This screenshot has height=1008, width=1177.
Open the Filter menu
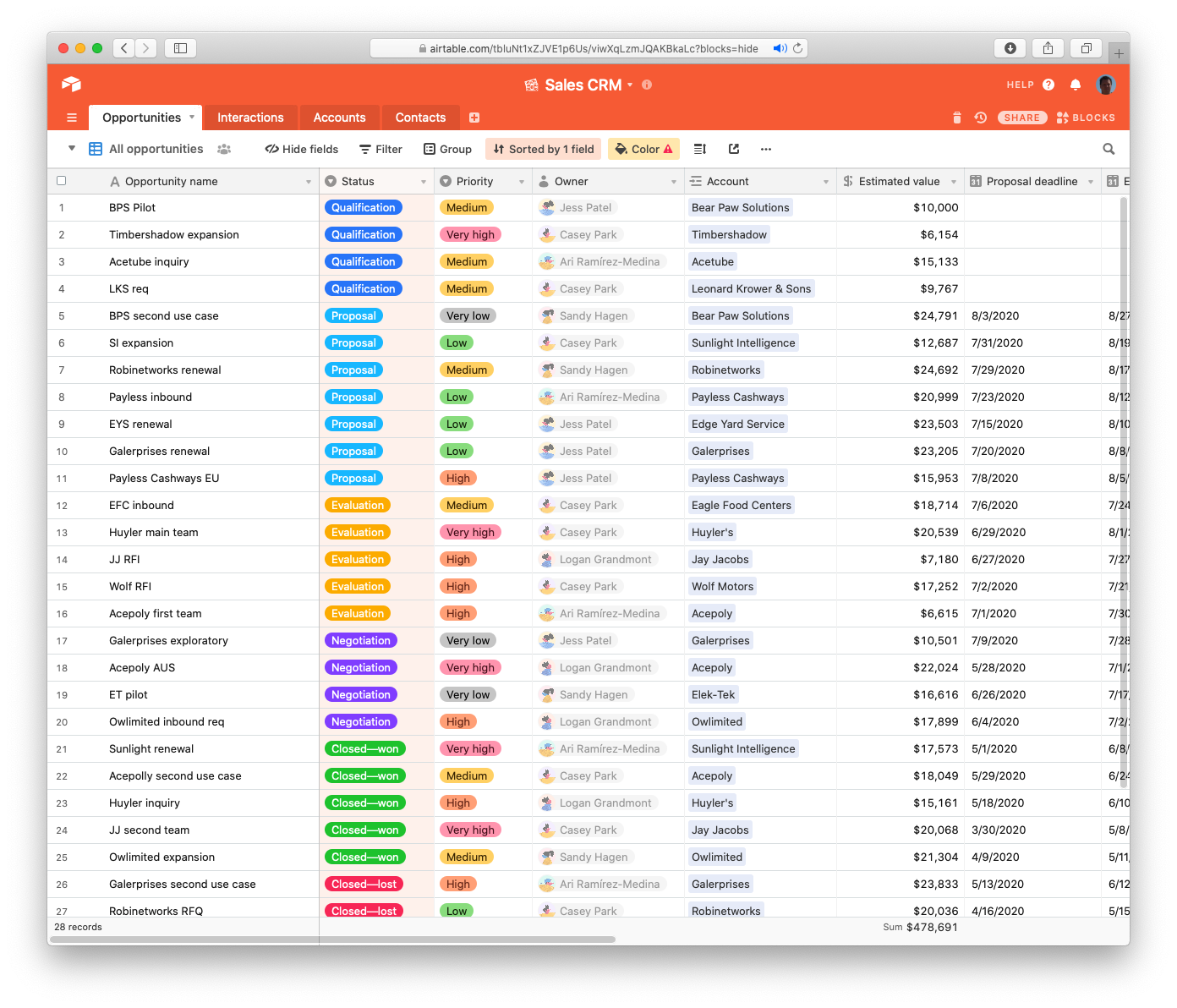(380, 149)
